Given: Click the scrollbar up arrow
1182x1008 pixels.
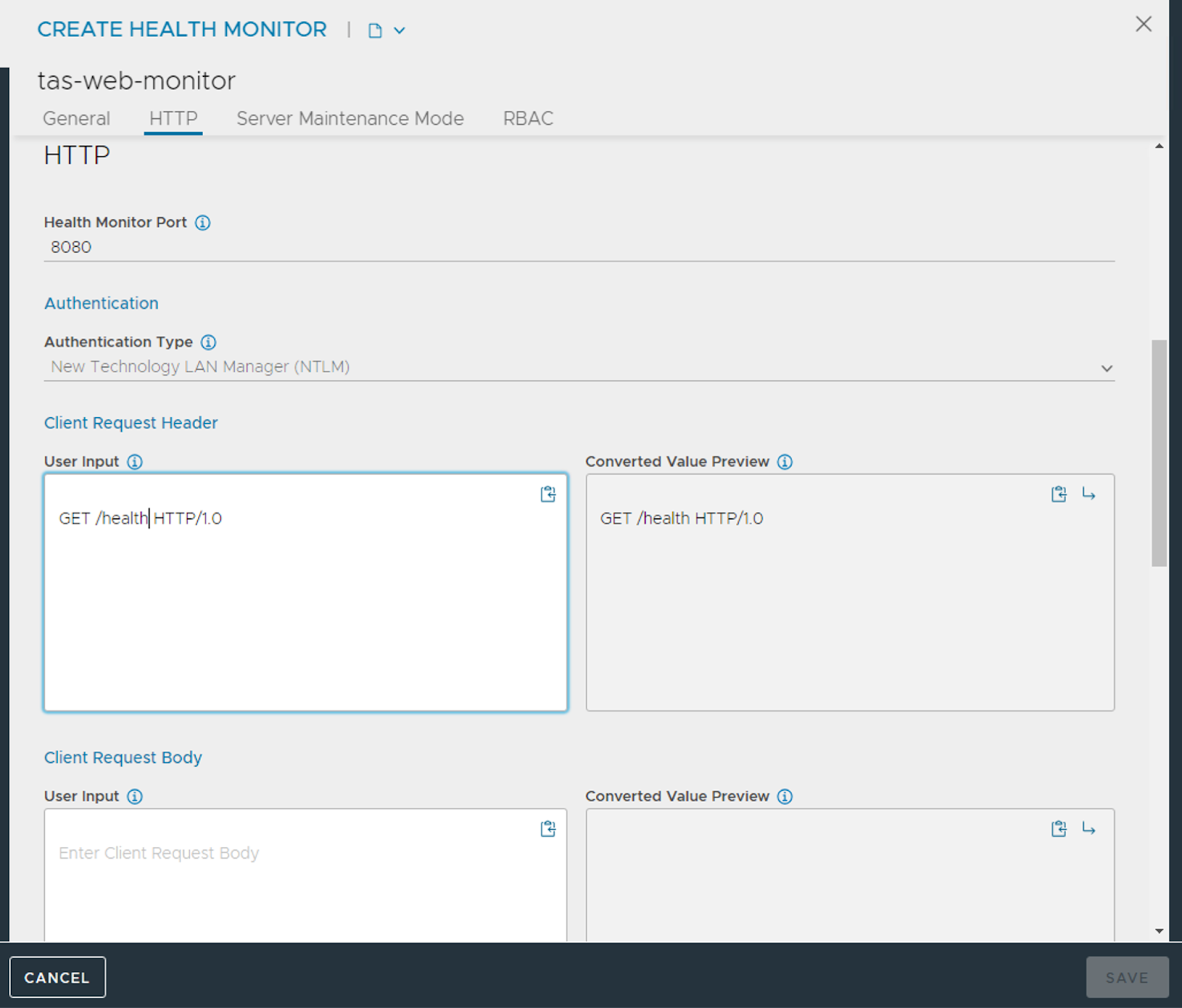Looking at the screenshot, I should tap(1159, 146).
